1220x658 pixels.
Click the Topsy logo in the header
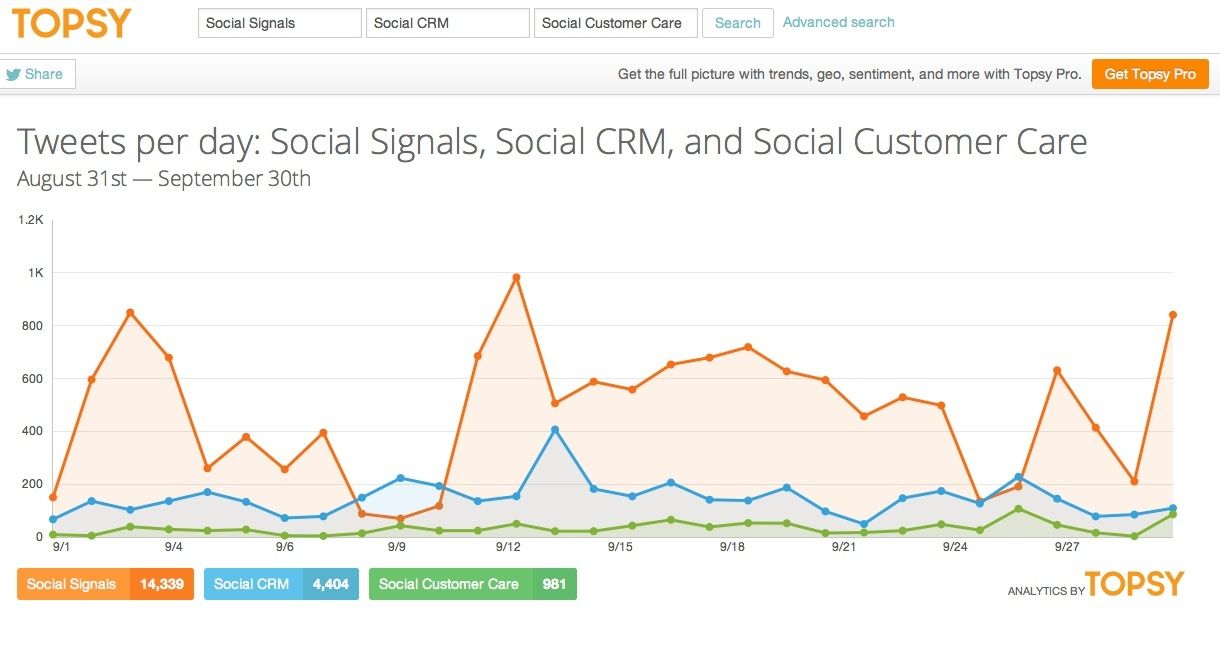(x=72, y=23)
